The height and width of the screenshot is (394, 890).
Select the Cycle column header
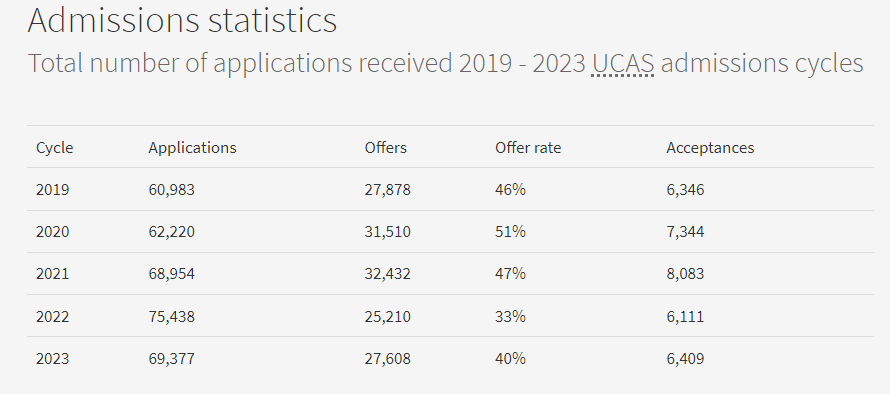click(54, 148)
